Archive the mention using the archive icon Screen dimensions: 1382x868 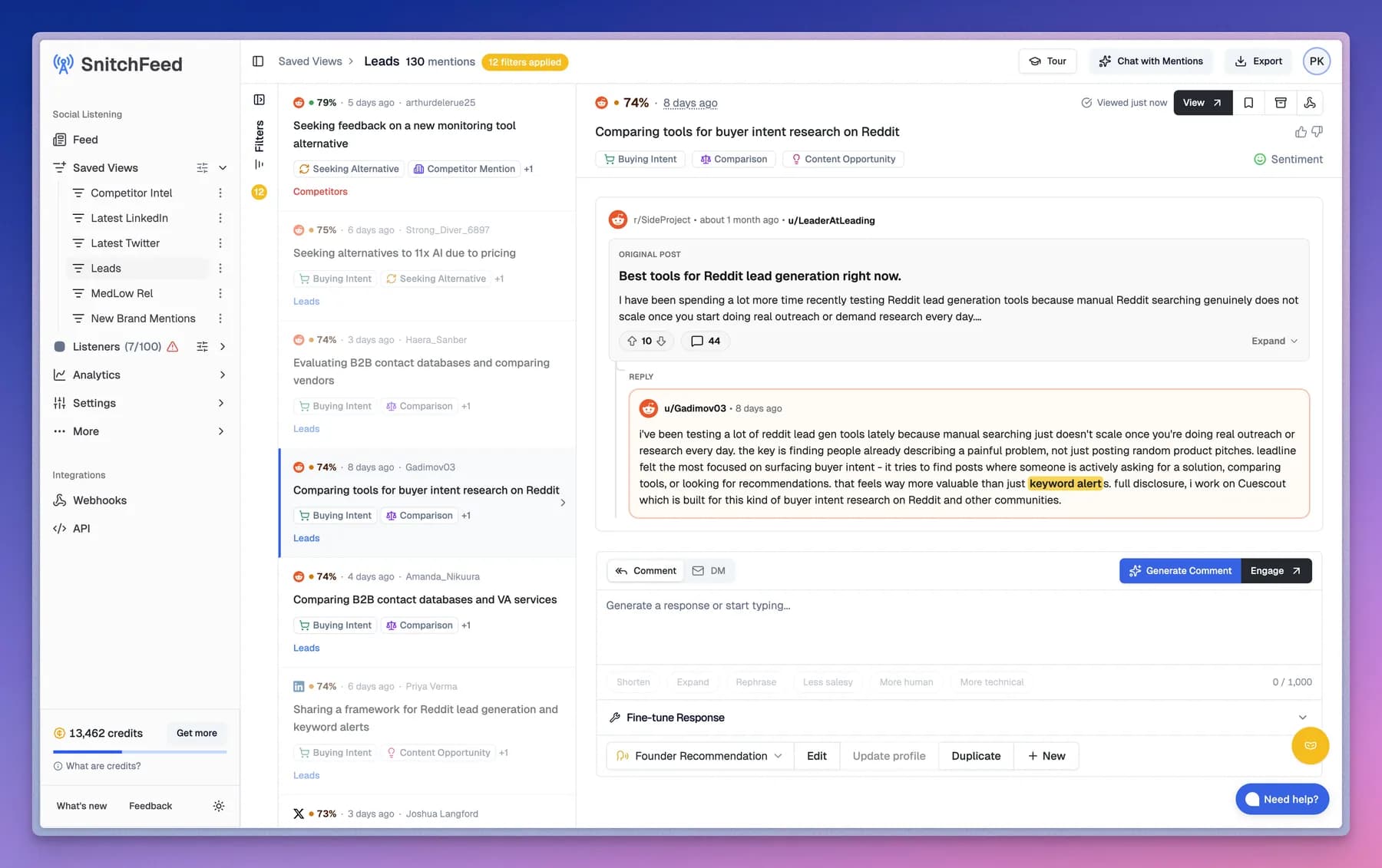click(x=1280, y=103)
